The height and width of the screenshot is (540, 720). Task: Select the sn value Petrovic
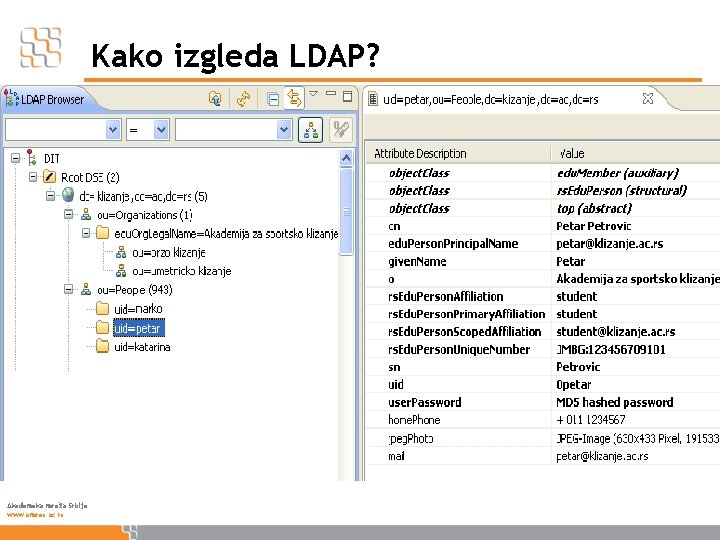[x=578, y=367]
